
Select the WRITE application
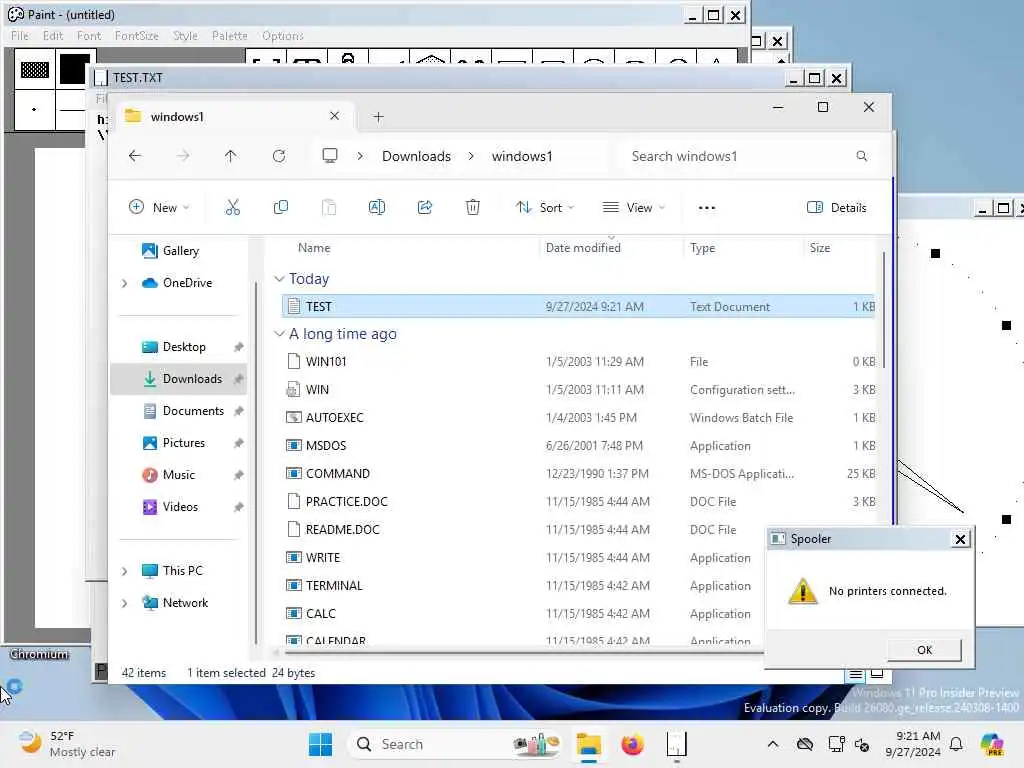click(x=522, y=558)
